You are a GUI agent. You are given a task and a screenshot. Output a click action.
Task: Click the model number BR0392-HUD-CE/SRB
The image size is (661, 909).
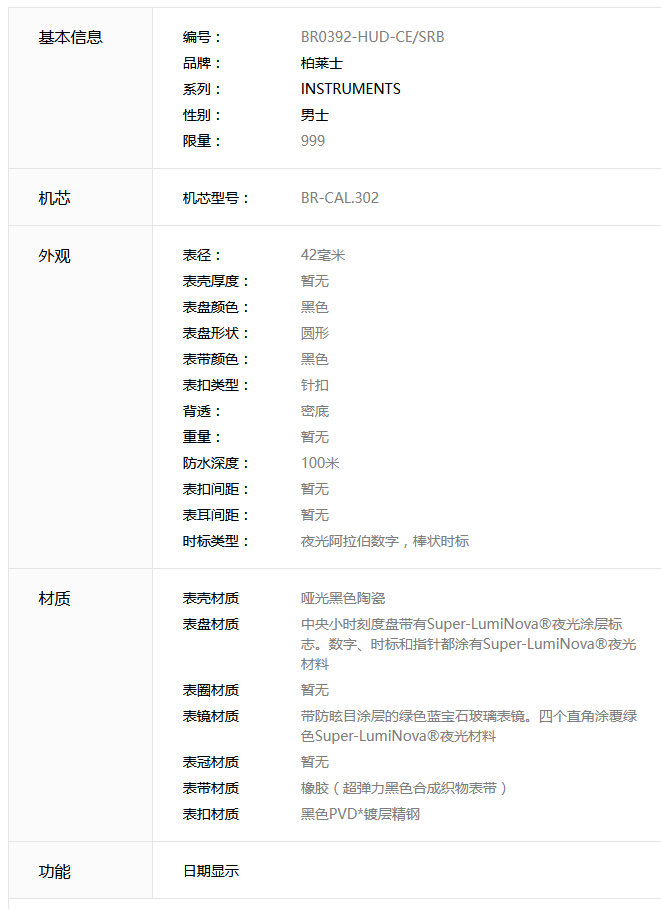click(x=372, y=37)
